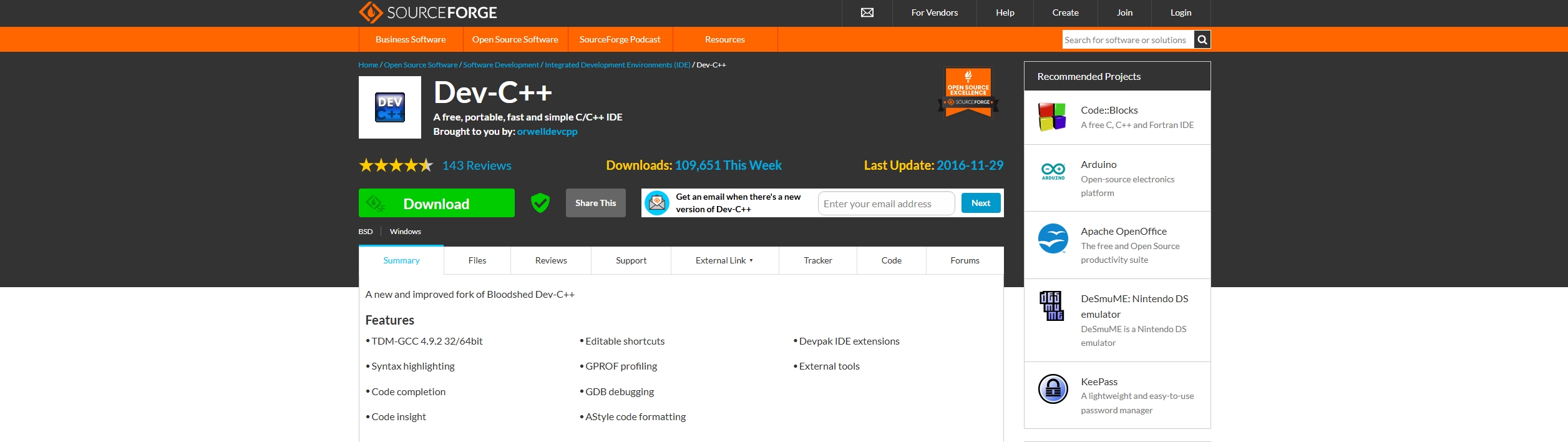Open DeSmuME: Nintendo DS emulator title

[1134, 307]
